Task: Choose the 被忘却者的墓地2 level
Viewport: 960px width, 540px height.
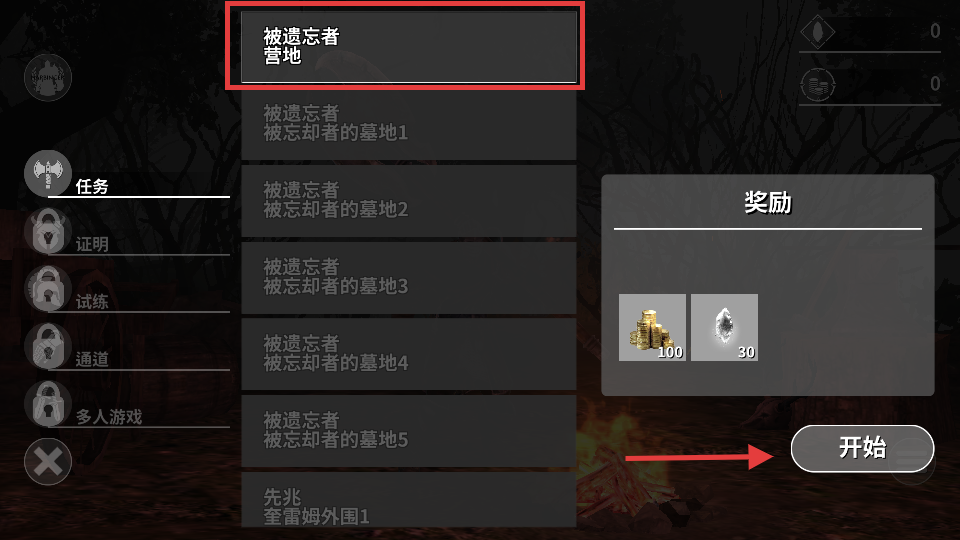Action: coord(409,200)
